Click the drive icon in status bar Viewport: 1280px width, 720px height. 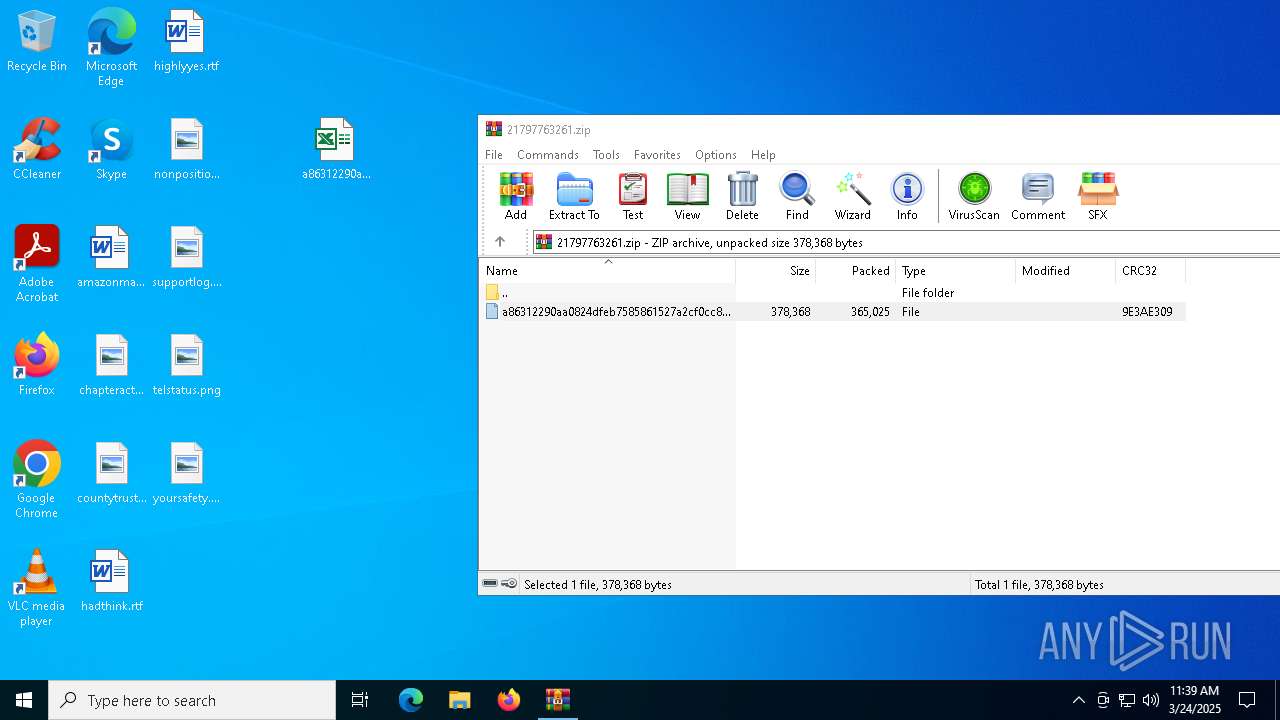coord(490,584)
